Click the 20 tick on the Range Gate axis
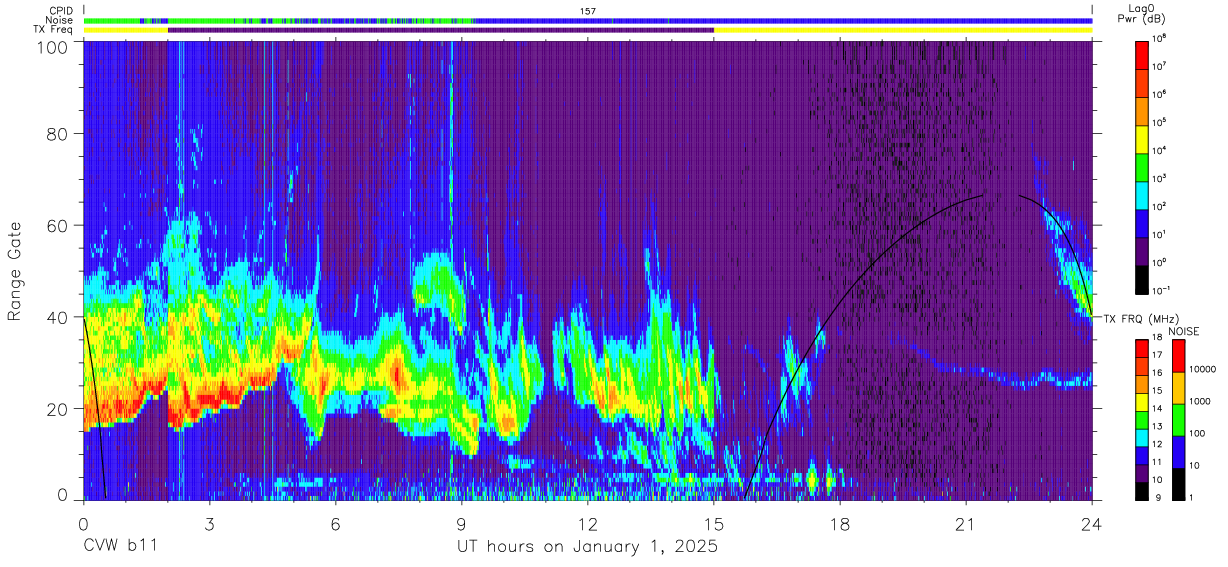1228x567 pixels. (59, 408)
